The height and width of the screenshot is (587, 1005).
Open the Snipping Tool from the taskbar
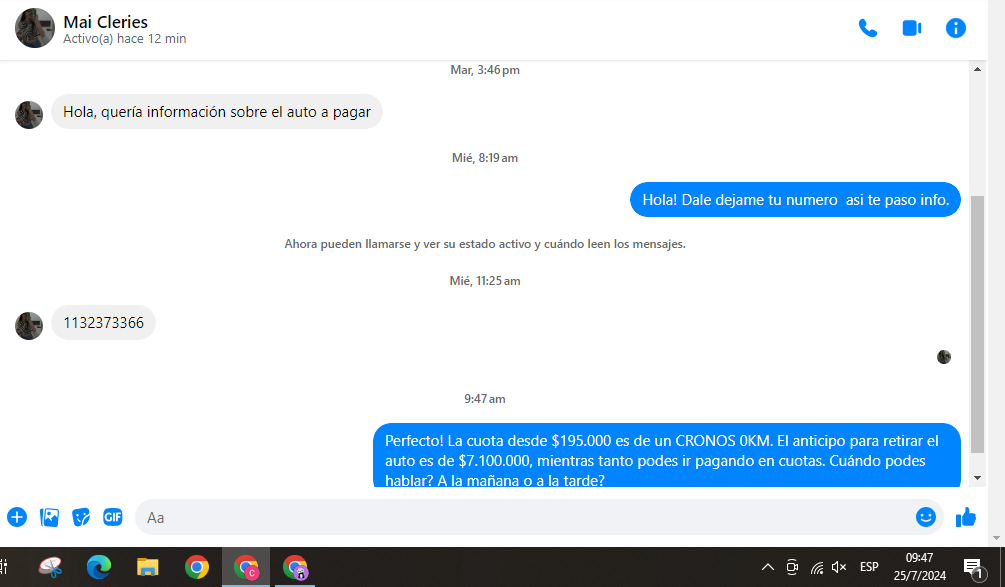click(x=50, y=567)
